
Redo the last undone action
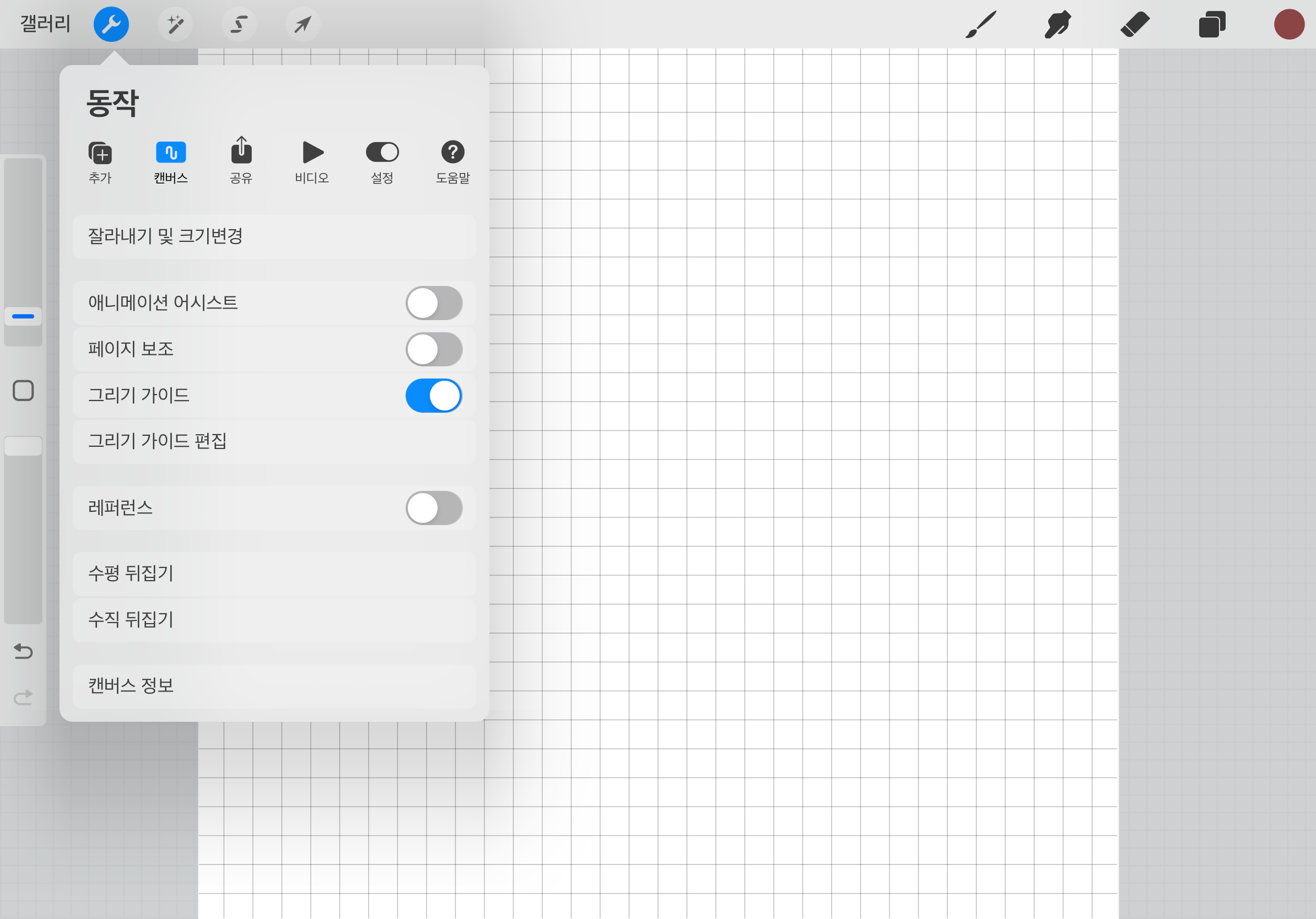tap(23, 698)
